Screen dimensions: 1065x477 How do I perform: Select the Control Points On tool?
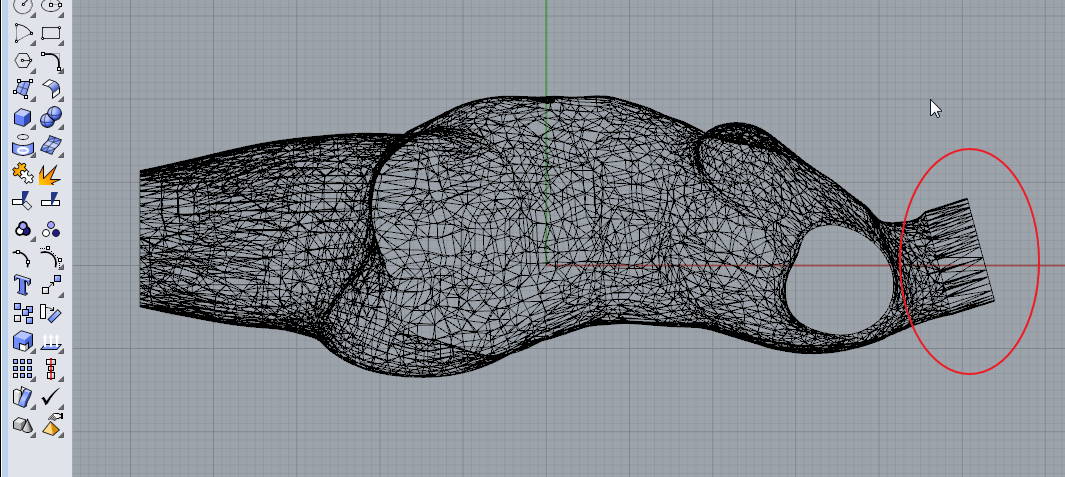click(52, 256)
